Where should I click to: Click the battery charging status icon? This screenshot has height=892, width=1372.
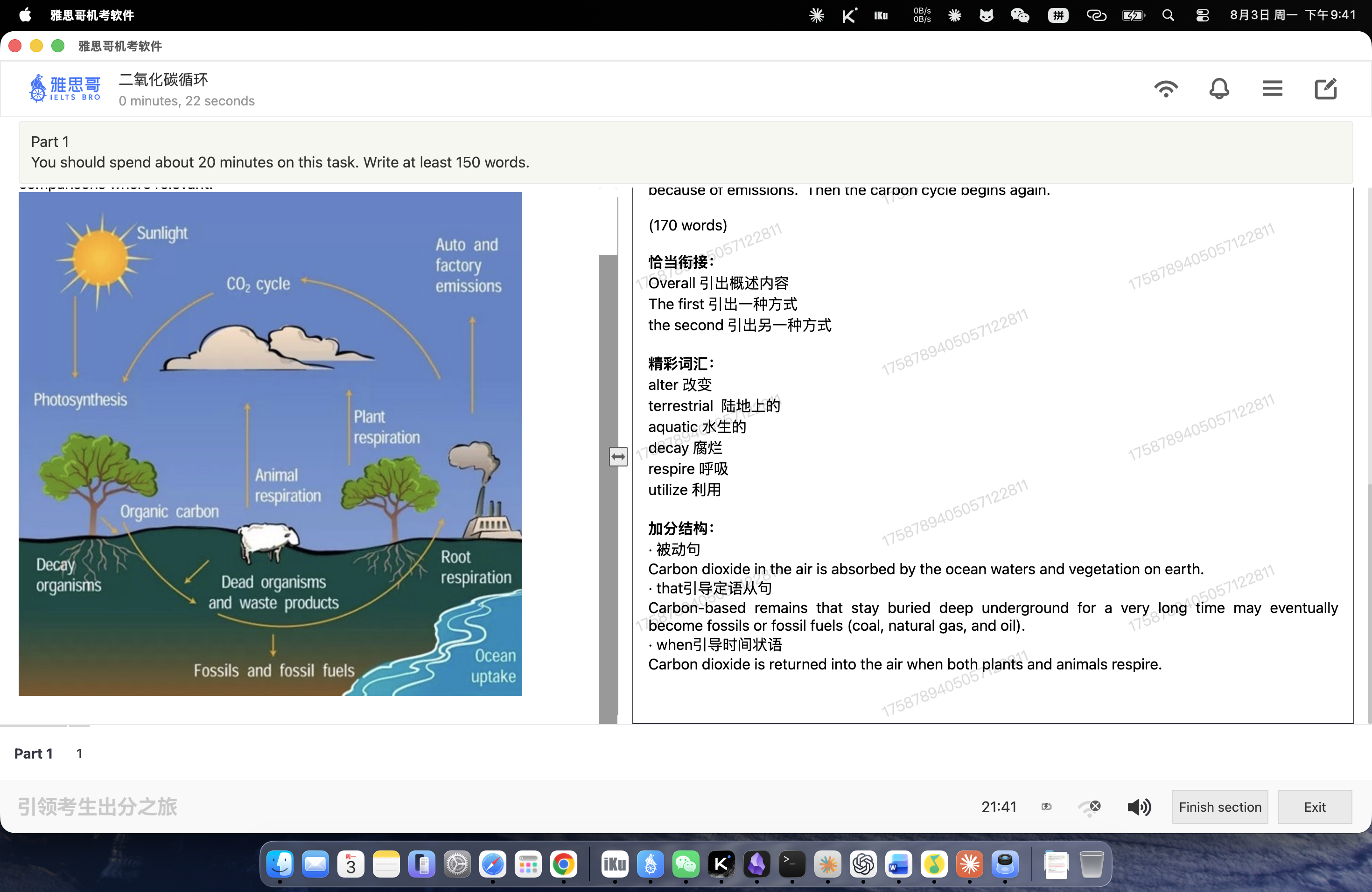click(x=1133, y=15)
